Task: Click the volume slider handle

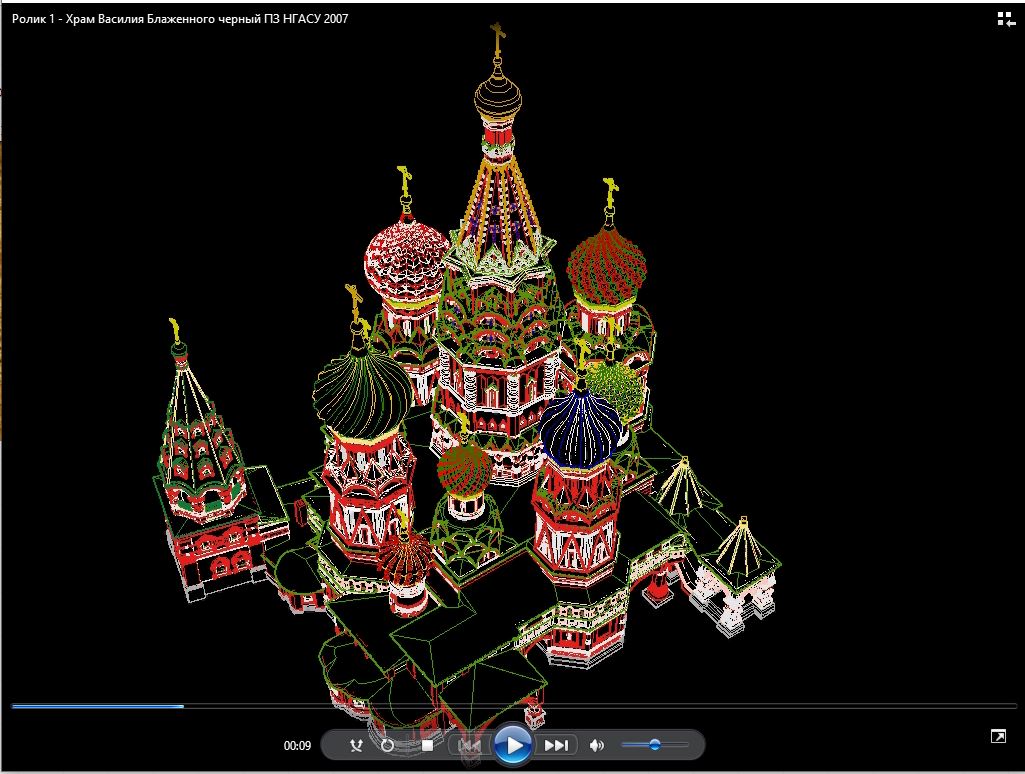Action: click(x=654, y=745)
